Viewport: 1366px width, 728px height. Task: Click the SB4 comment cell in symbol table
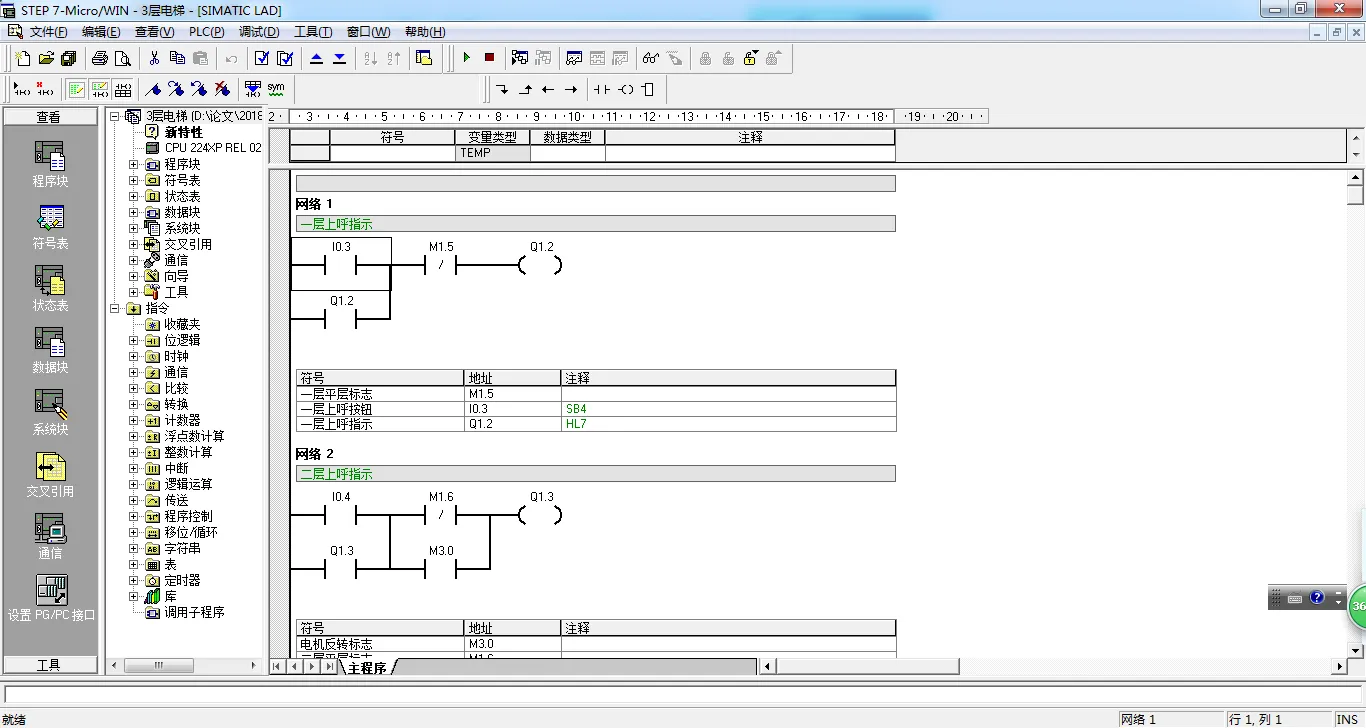click(x=728, y=409)
